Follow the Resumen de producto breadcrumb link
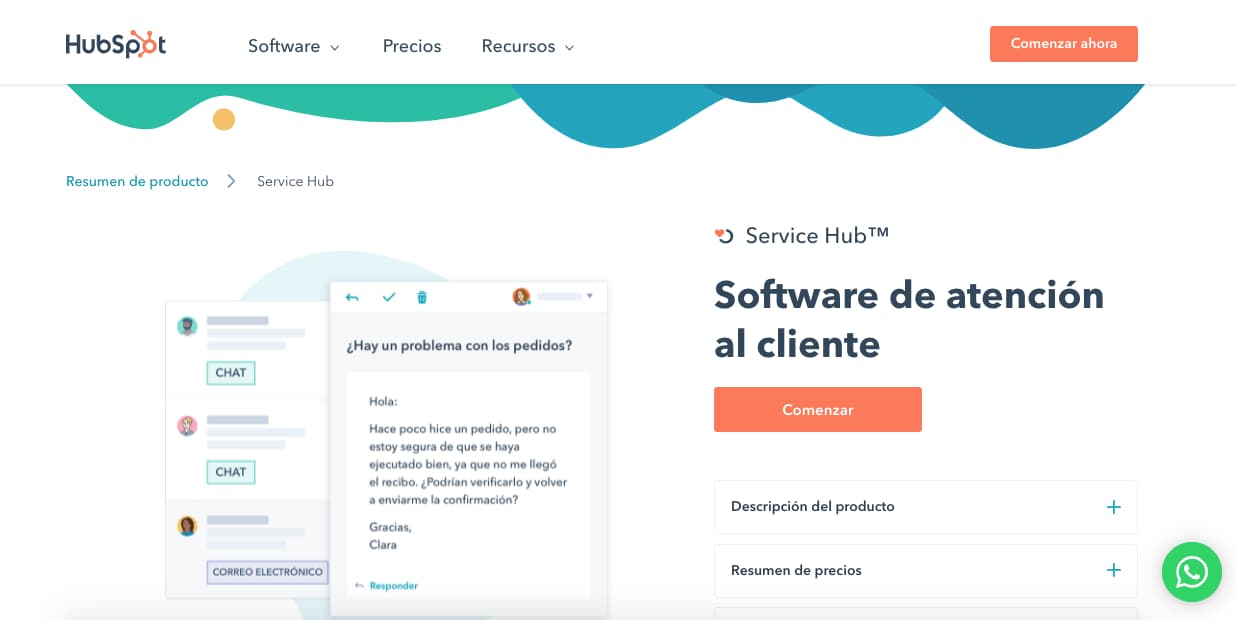The width and height of the screenshot is (1236, 620). pyautogui.click(x=137, y=181)
